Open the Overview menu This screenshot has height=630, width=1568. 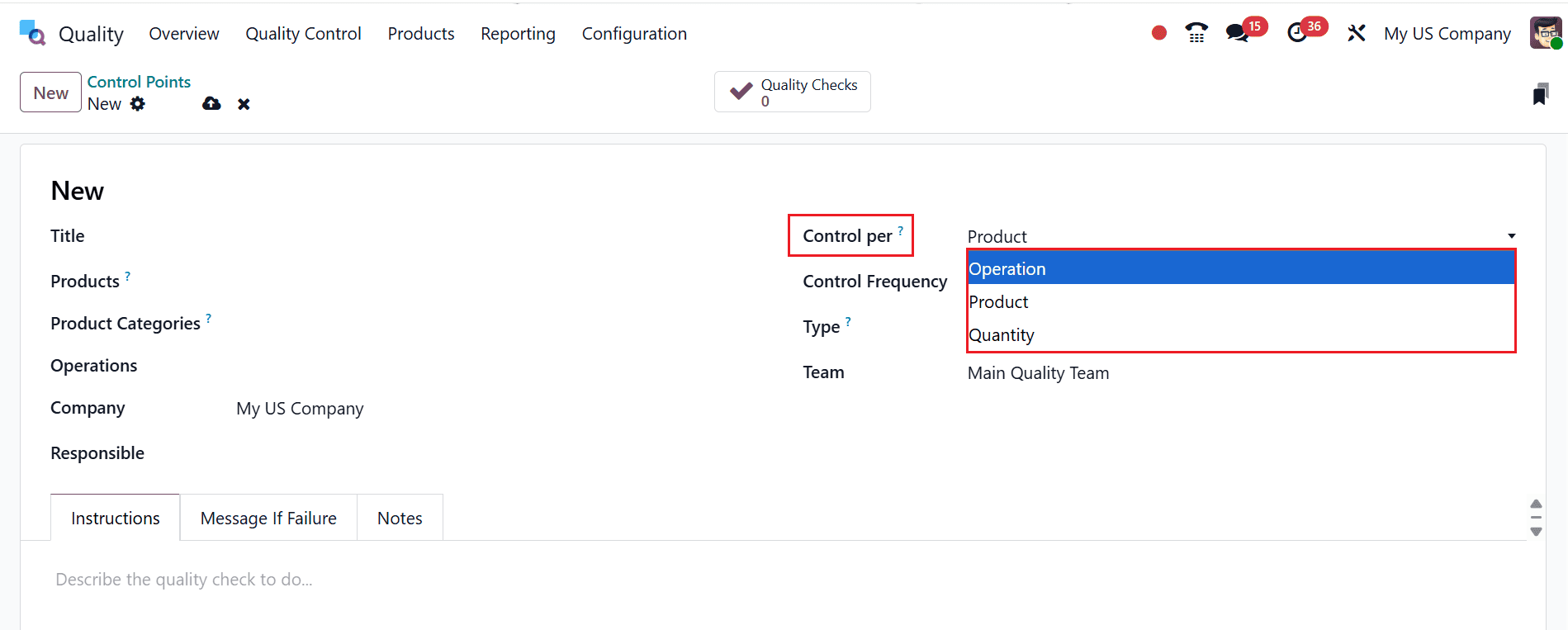tap(184, 34)
